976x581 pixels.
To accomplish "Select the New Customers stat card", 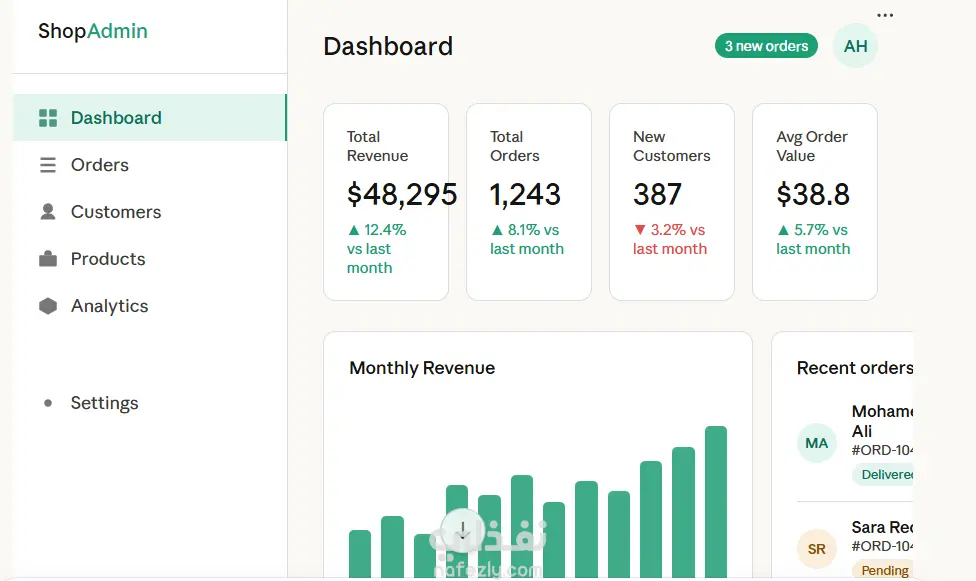I will [671, 202].
